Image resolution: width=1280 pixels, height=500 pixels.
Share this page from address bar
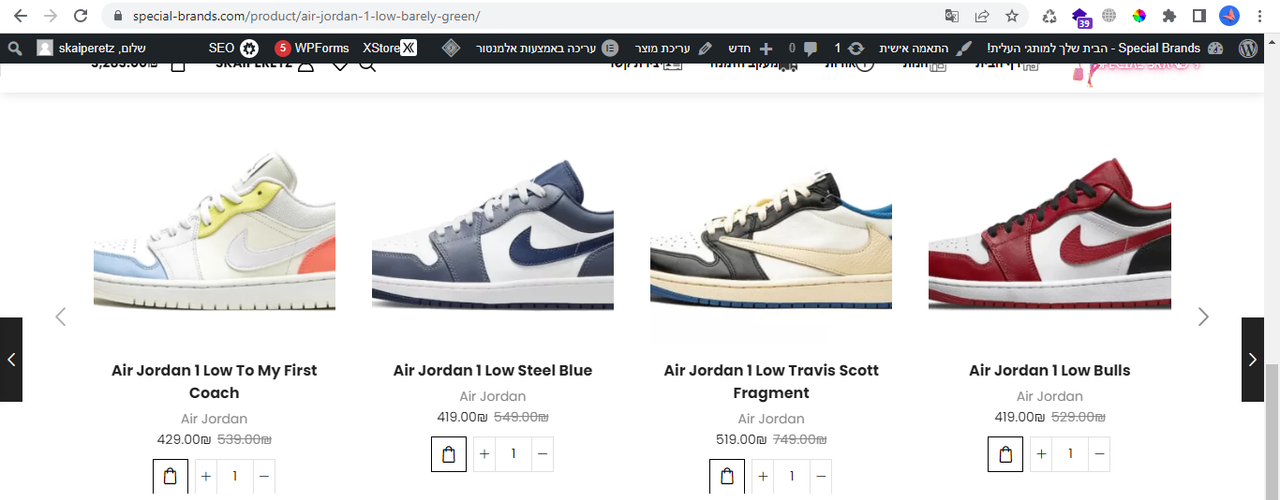pos(982,16)
